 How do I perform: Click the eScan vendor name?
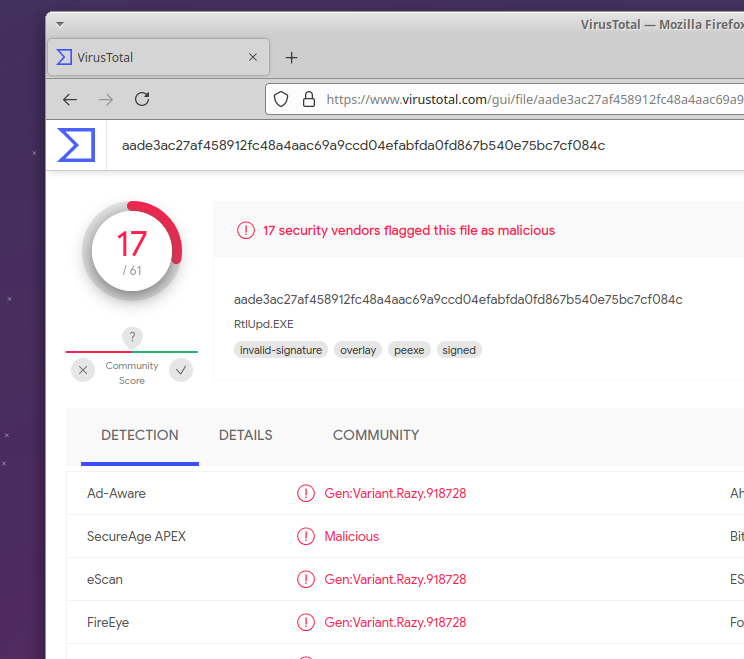(x=105, y=580)
